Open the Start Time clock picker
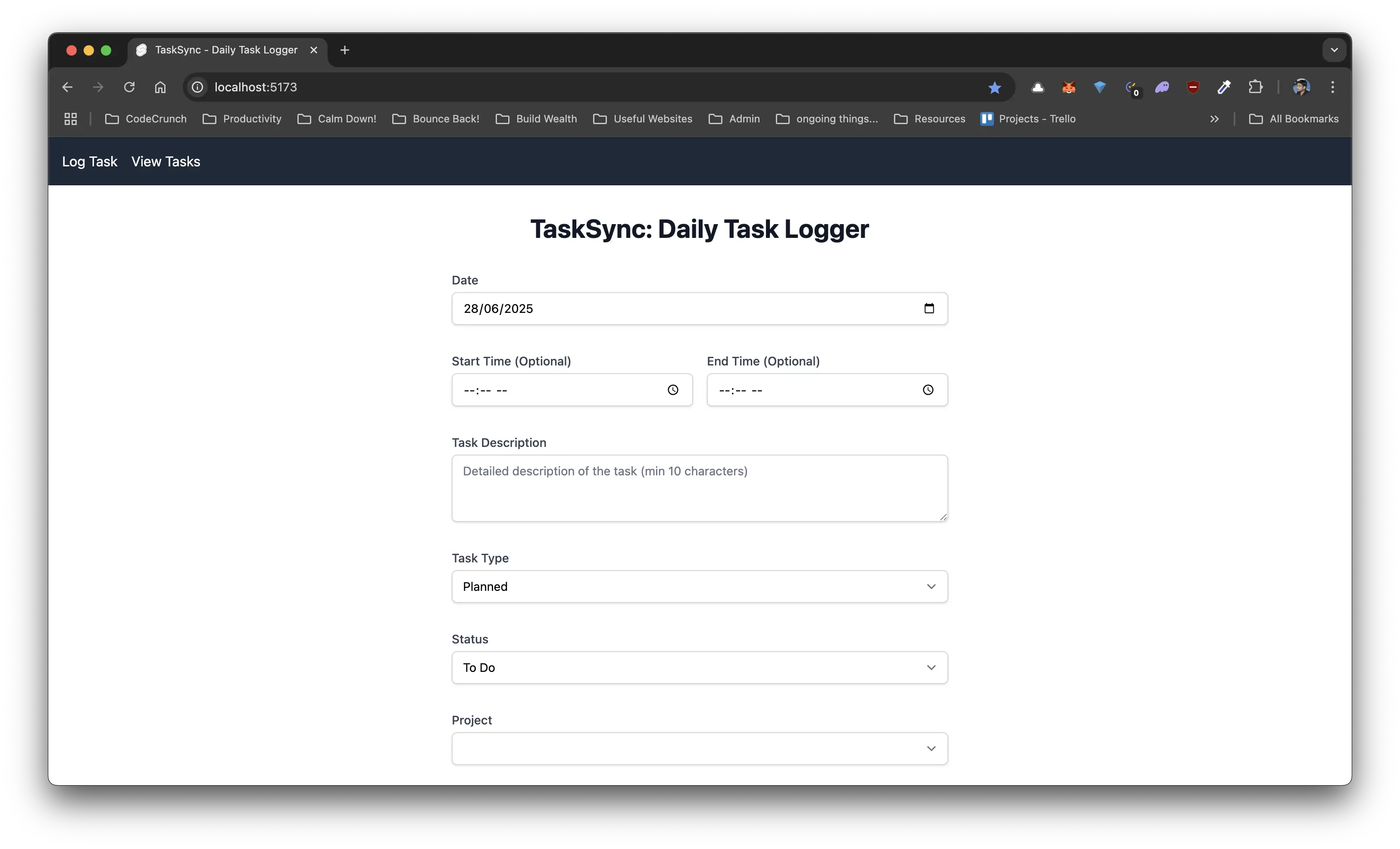Viewport: 1400px width, 849px height. coord(673,390)
